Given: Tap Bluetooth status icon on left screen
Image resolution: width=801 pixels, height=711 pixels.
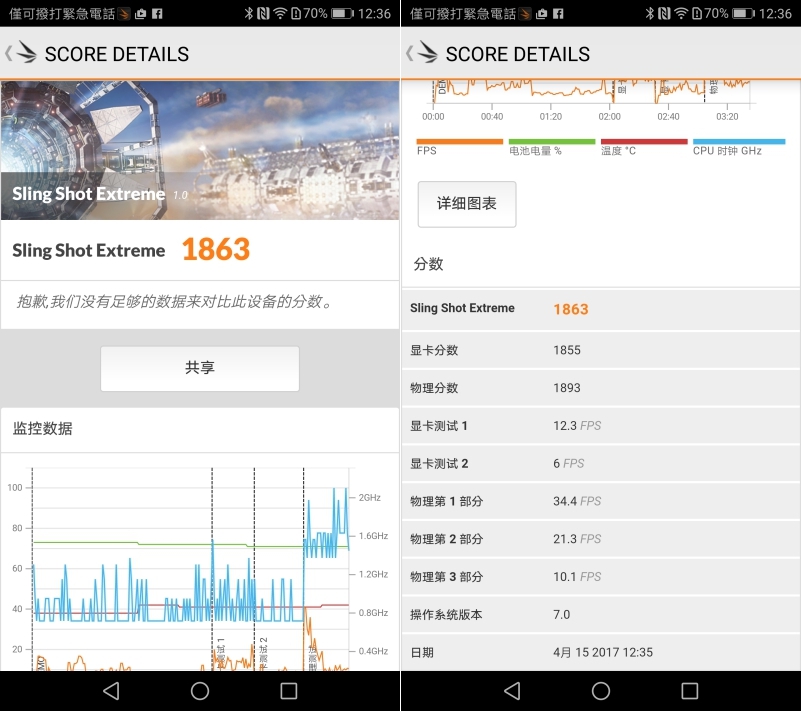Looking at the screenshot, I should pos(249,13).
